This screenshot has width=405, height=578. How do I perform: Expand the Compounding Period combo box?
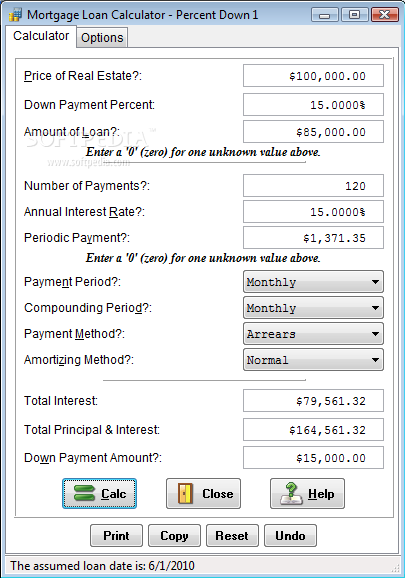(313, 308)
